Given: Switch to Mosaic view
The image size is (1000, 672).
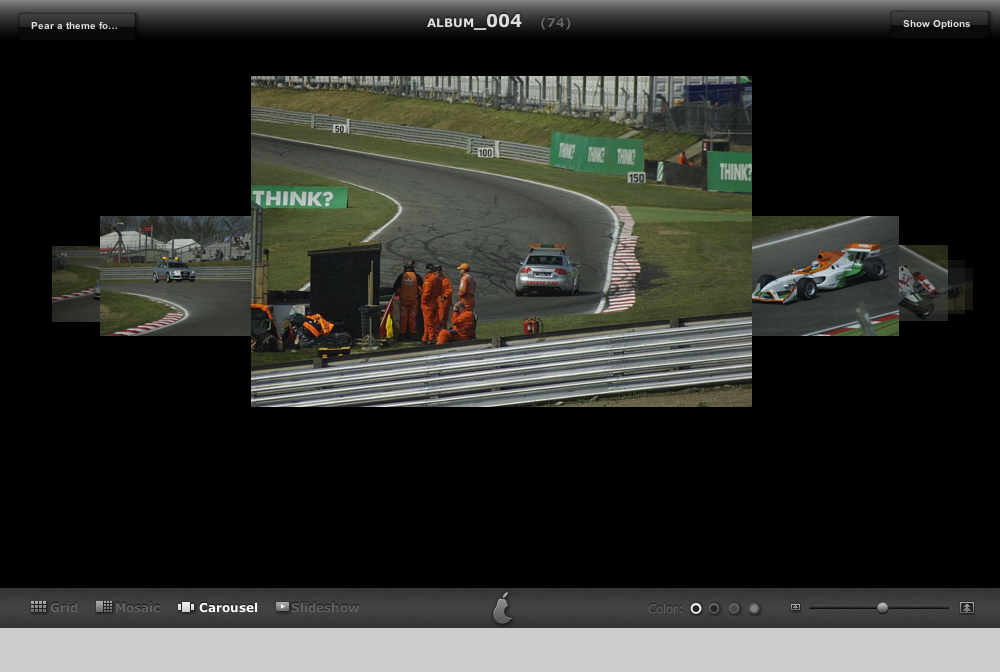Looking at the screenshot, I should (128, 608).
